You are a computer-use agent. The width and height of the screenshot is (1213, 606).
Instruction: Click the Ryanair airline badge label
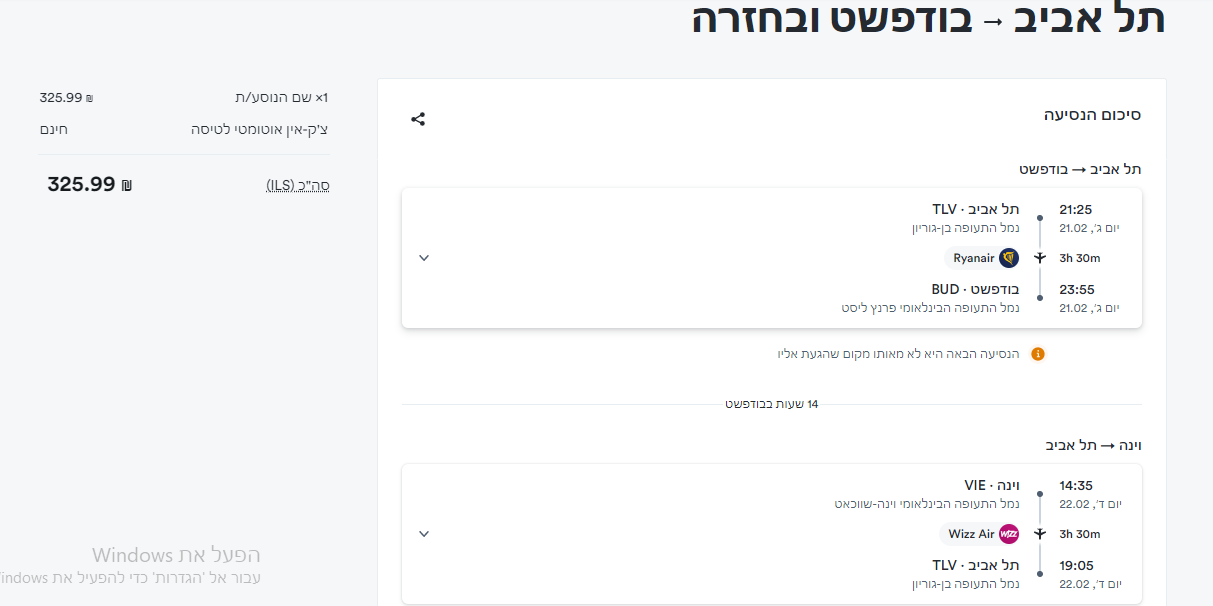(x=973, y=258)
